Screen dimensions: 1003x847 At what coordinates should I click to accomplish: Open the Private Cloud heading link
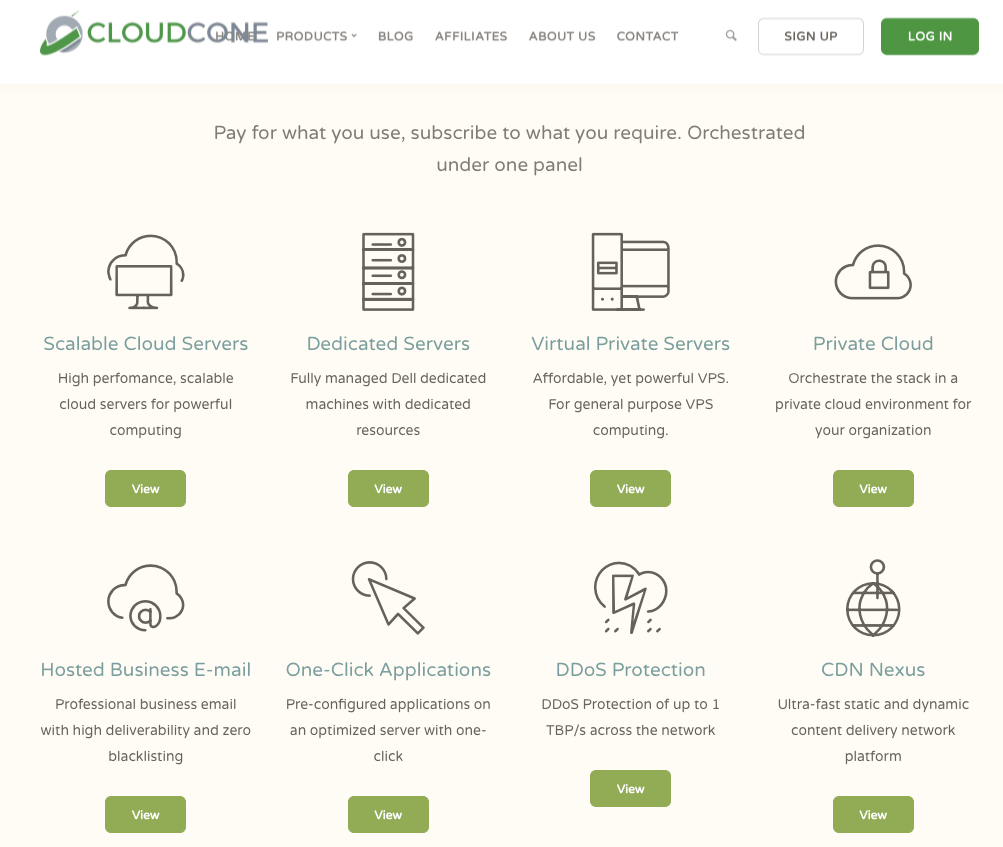(x=873, y=344)
